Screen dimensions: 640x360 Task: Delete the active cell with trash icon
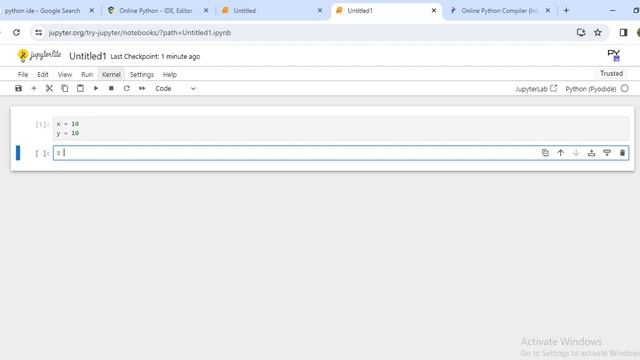coord(622,153)
